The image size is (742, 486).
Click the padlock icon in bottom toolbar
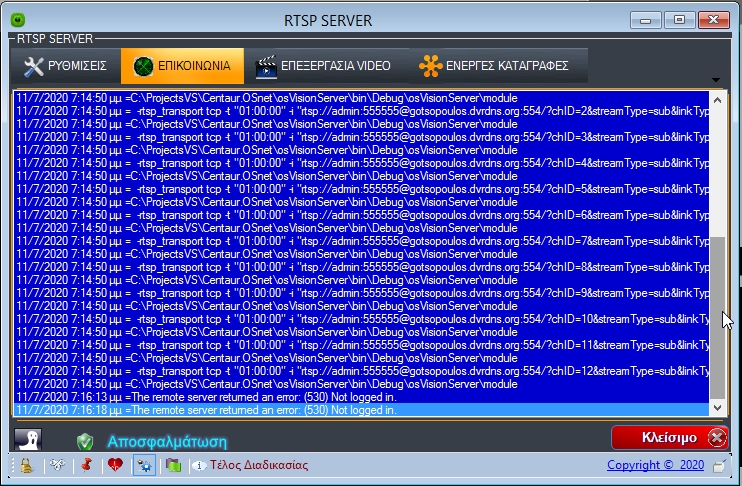click(26, 465)
